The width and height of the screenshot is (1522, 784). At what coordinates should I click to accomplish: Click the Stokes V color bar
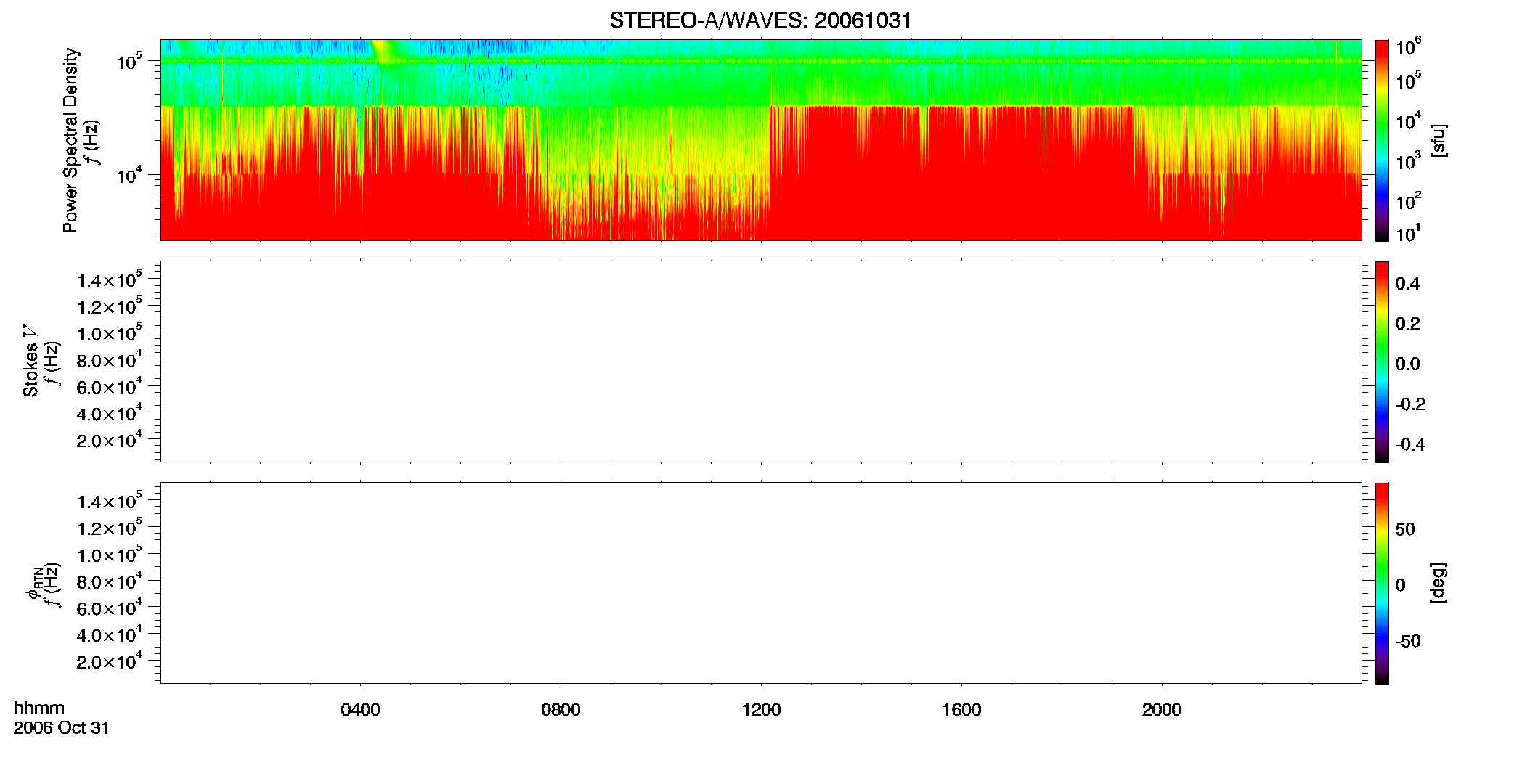[x=1382, y=362]
